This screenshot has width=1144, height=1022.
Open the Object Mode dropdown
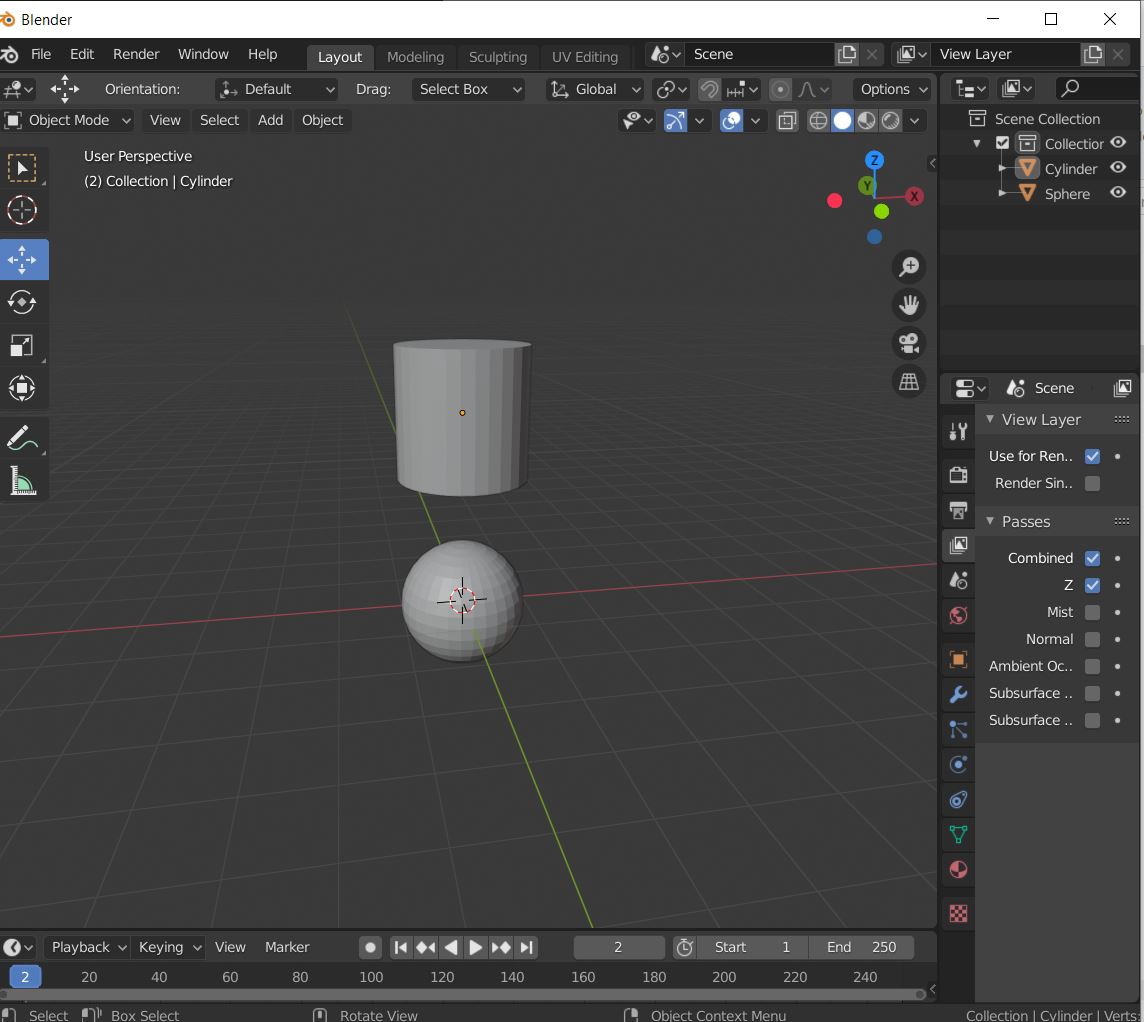(x=68, y=120)
